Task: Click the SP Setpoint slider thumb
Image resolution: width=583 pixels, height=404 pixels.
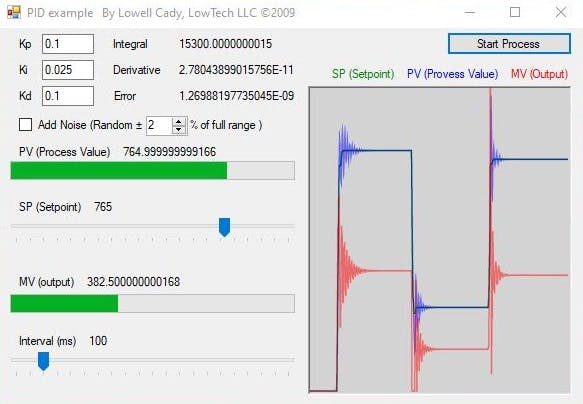Action: (224, 227)
